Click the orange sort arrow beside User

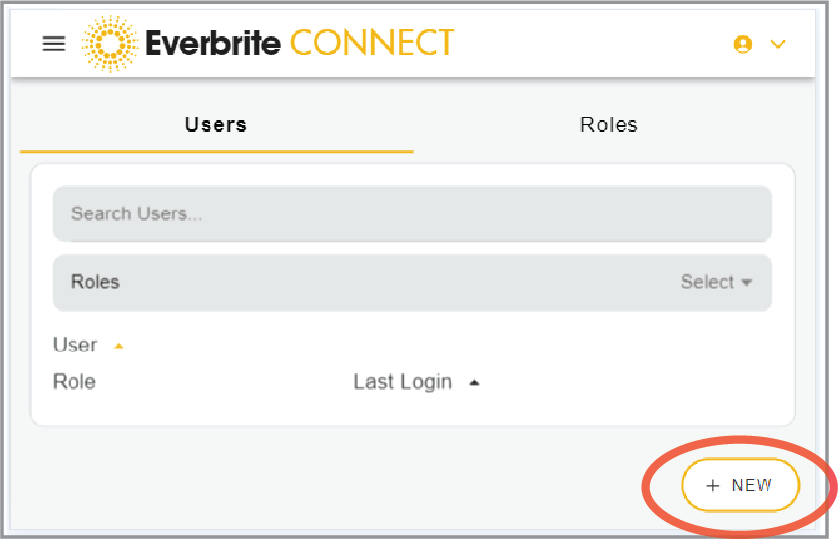click(x=119, y=346)
